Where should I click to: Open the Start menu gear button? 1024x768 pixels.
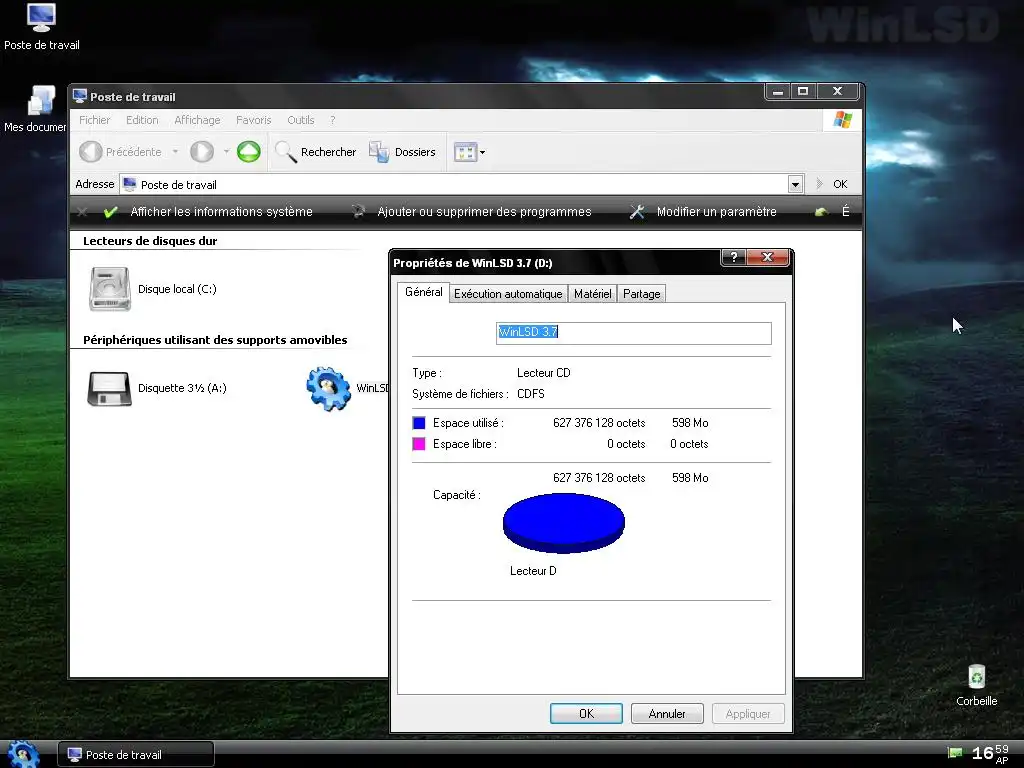[23, 754]
